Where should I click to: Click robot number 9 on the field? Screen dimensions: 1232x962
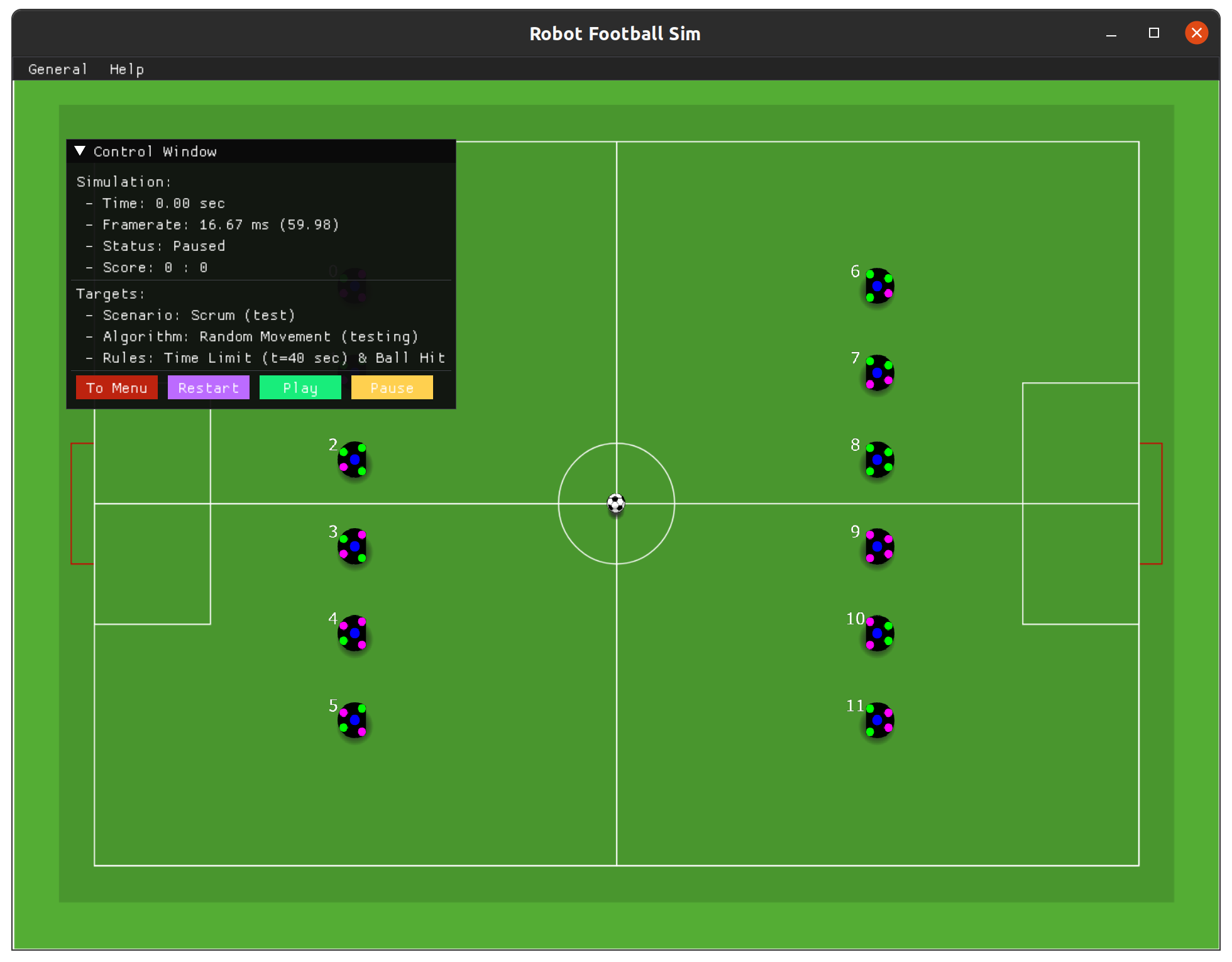878,546
